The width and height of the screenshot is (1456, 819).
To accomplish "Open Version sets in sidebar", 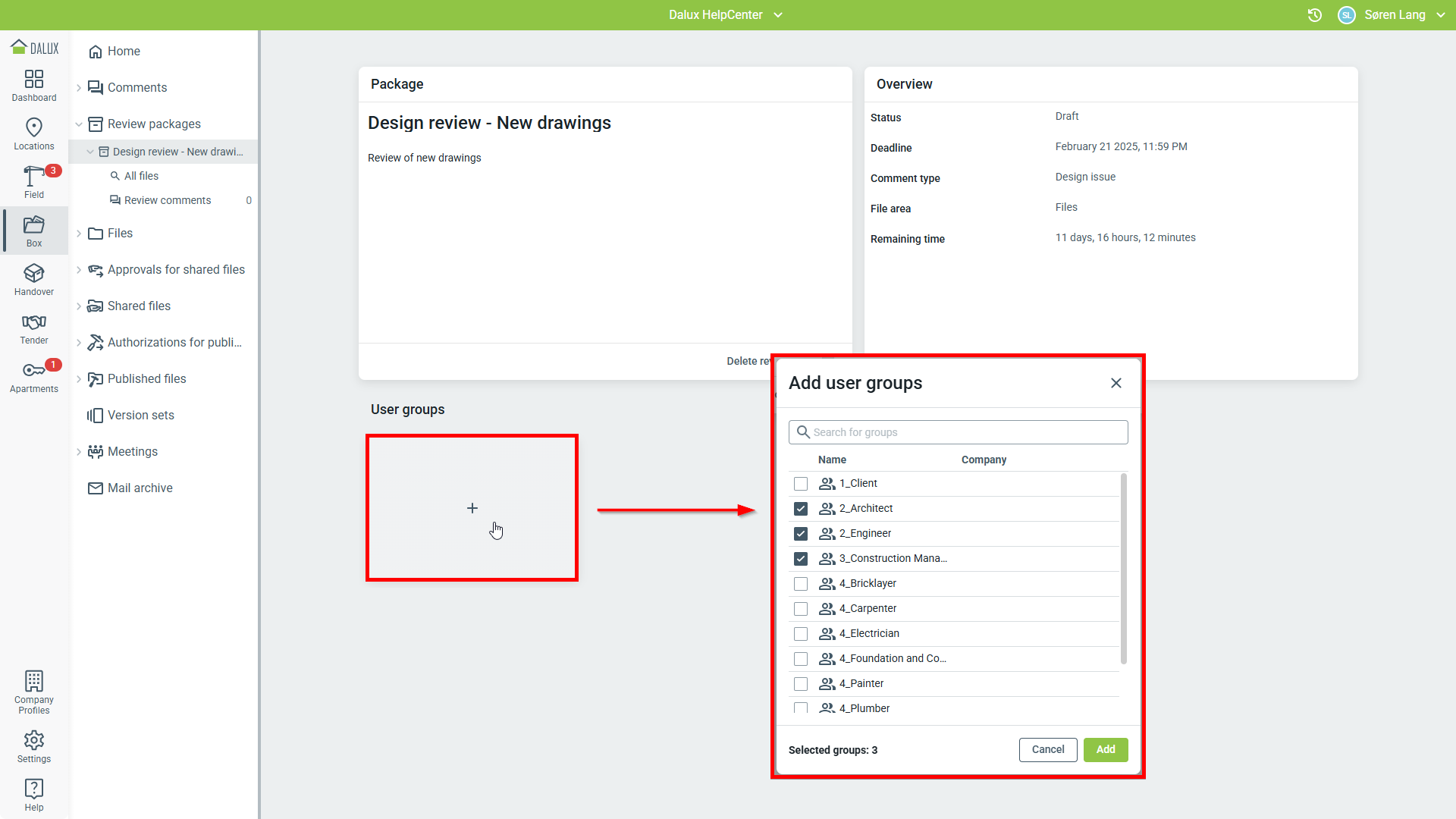I will click(x=141, y=416).
